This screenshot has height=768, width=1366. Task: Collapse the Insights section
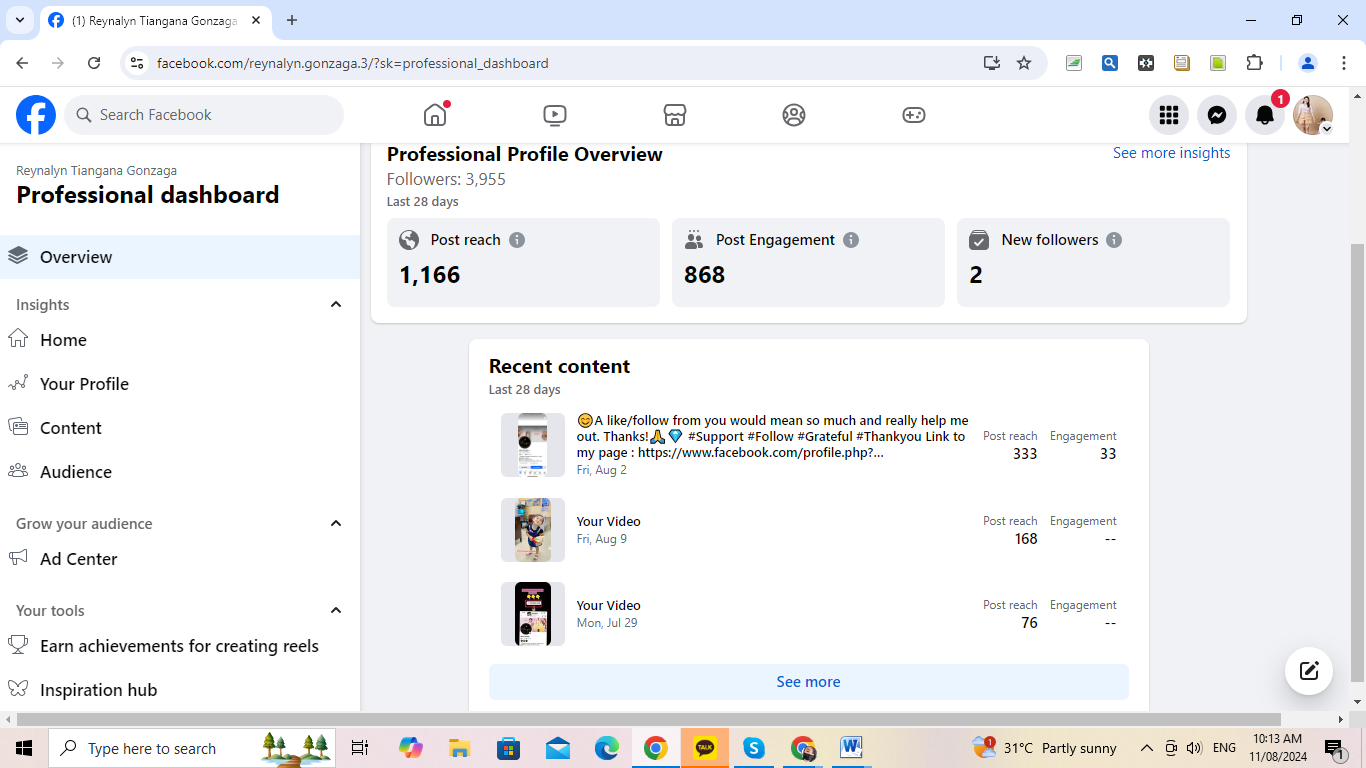[336, 305]
